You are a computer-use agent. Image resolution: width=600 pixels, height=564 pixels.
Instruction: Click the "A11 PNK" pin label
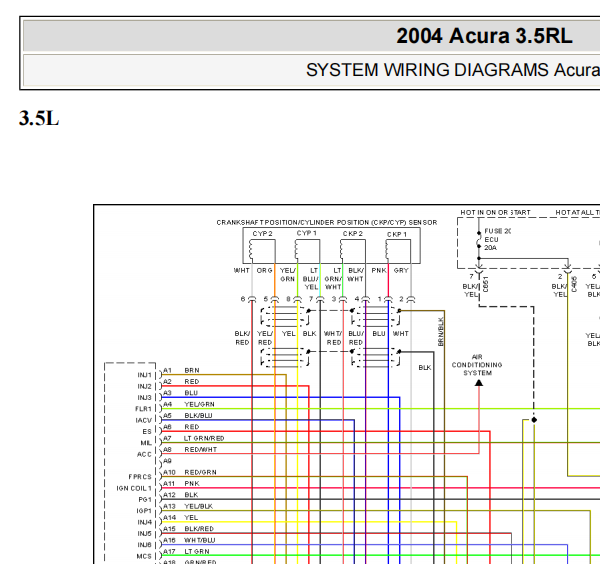pyautogui.click(x=181, y=484)
